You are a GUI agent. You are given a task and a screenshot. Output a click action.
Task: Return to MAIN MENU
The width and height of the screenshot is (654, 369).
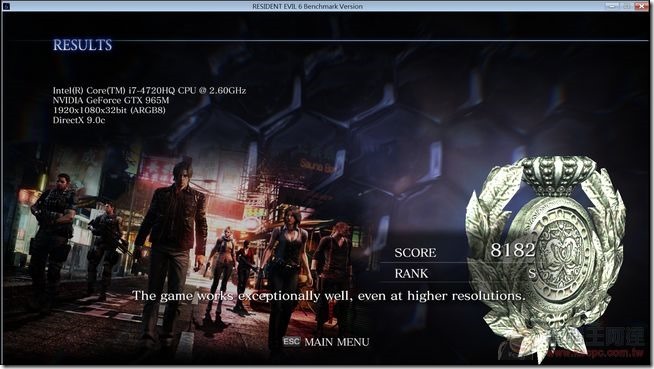coord(337,342)
